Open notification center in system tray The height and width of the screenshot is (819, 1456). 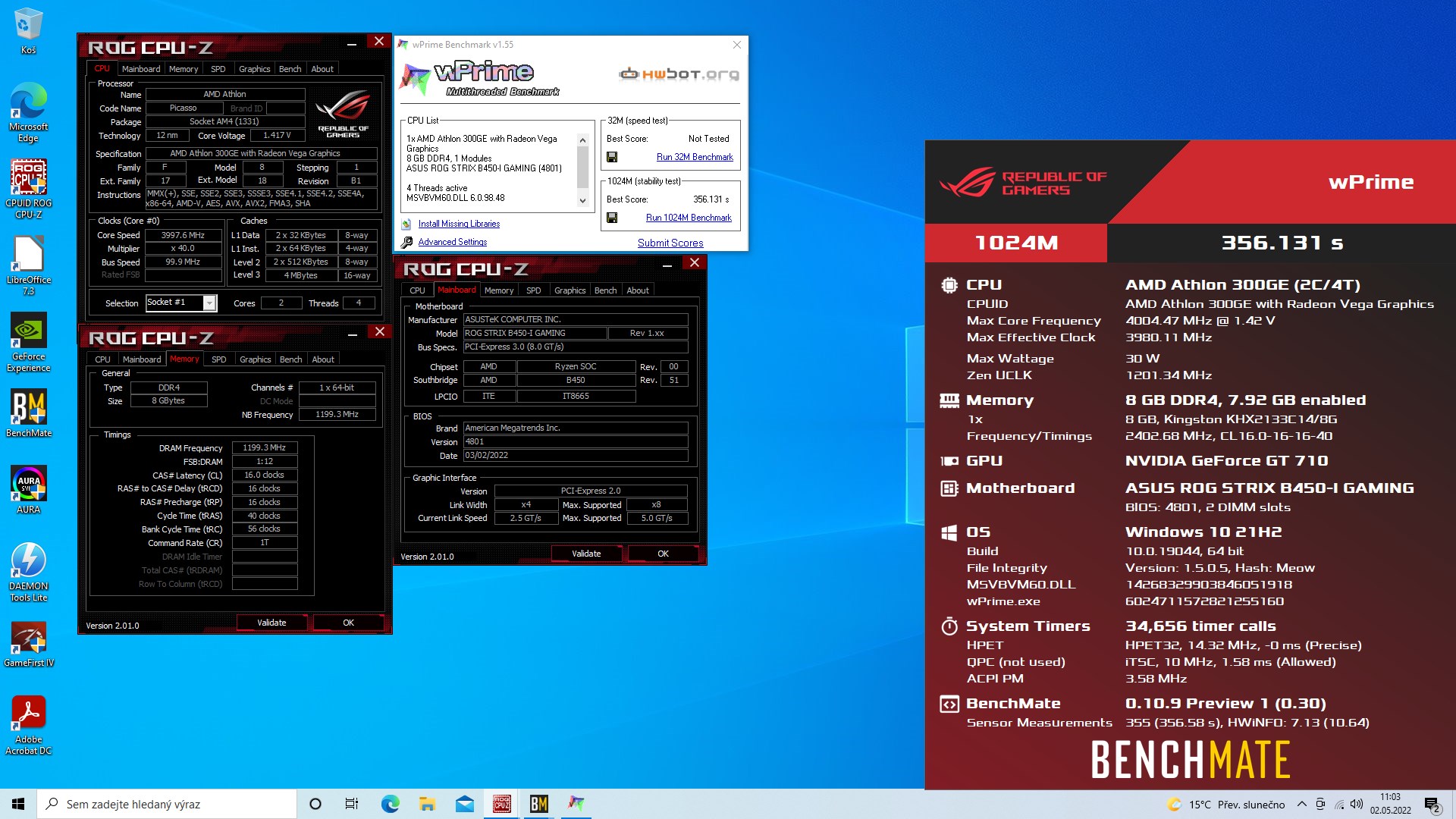(x=1432, y=804)
